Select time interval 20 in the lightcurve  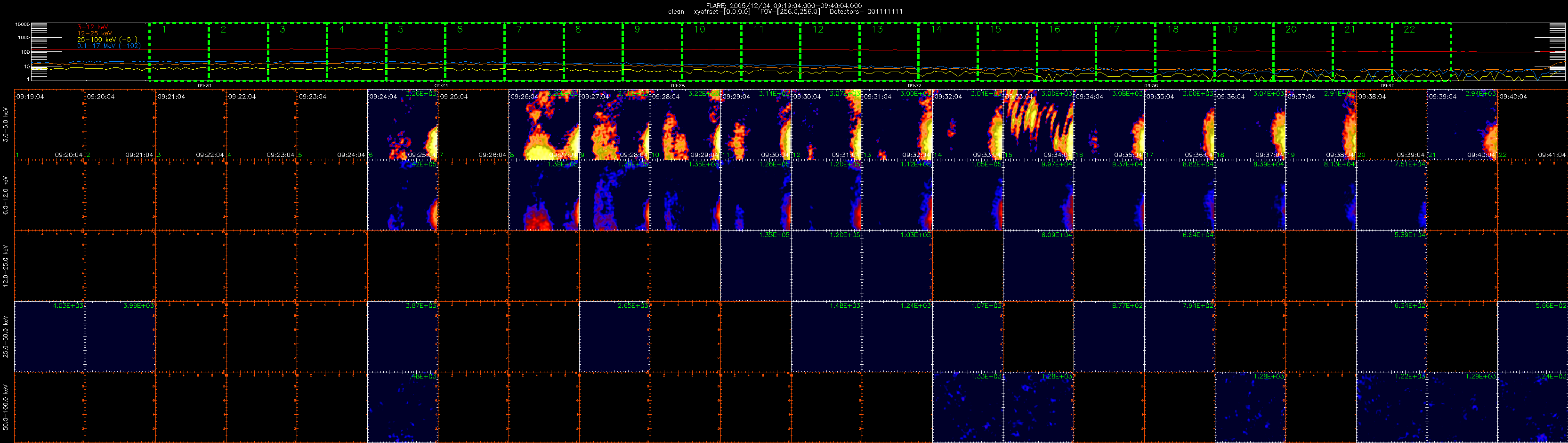[x=1302, y=52]
